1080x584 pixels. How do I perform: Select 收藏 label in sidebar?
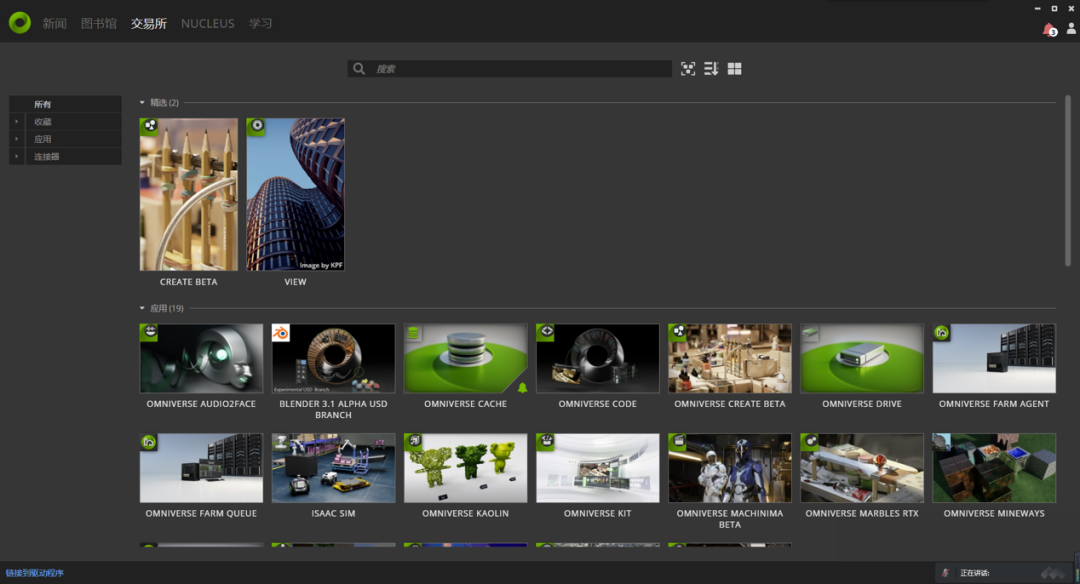click(43, 122)
